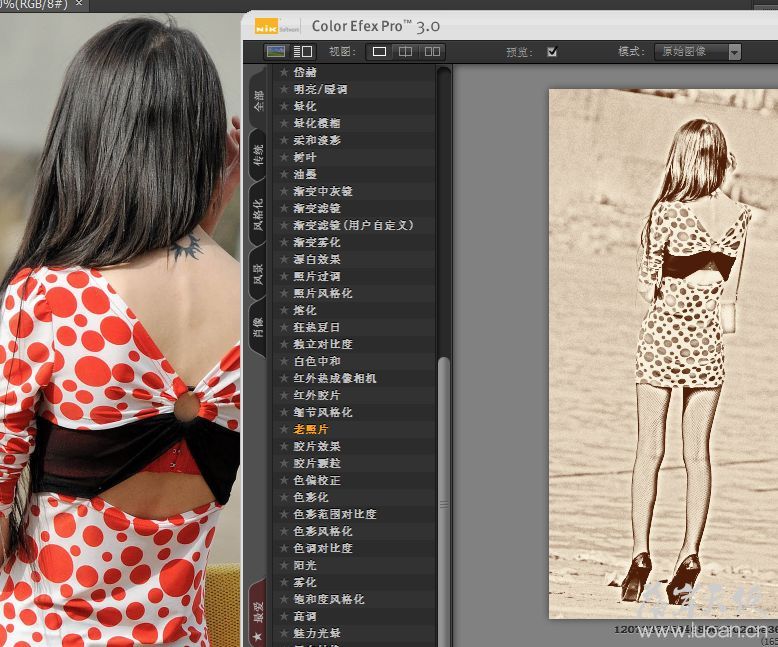Switch to the 传统 category tab
778x647 pixels.
(x=258, y=155)
